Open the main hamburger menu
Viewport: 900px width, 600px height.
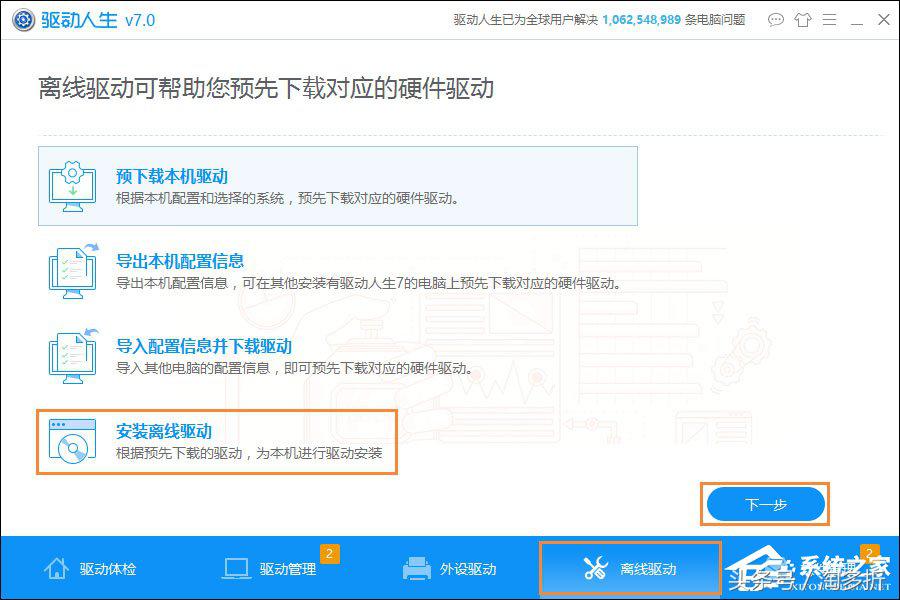[831, 20]
